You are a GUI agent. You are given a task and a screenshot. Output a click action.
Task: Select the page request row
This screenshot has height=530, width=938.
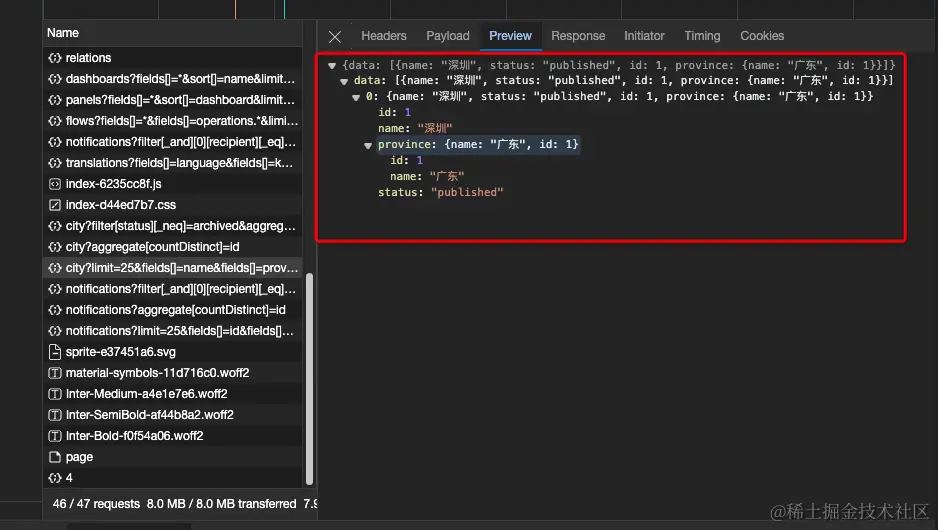pos(173,457)
